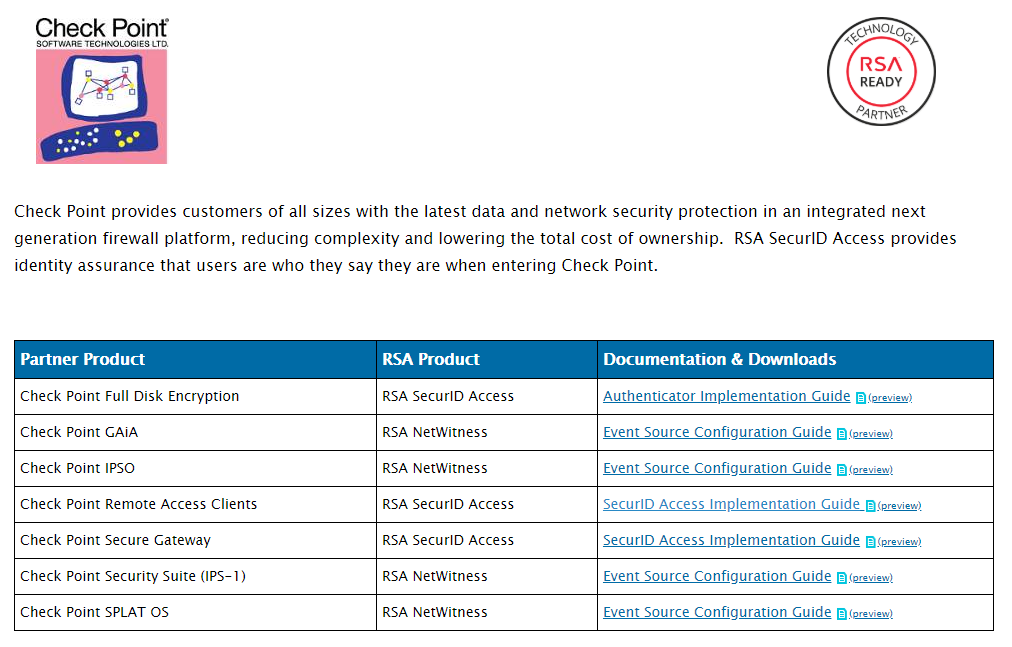The height and width of the screenshot is (647, 1012).
Task: Click the Check Point Software Technologies logo
Action: point(101,90)
